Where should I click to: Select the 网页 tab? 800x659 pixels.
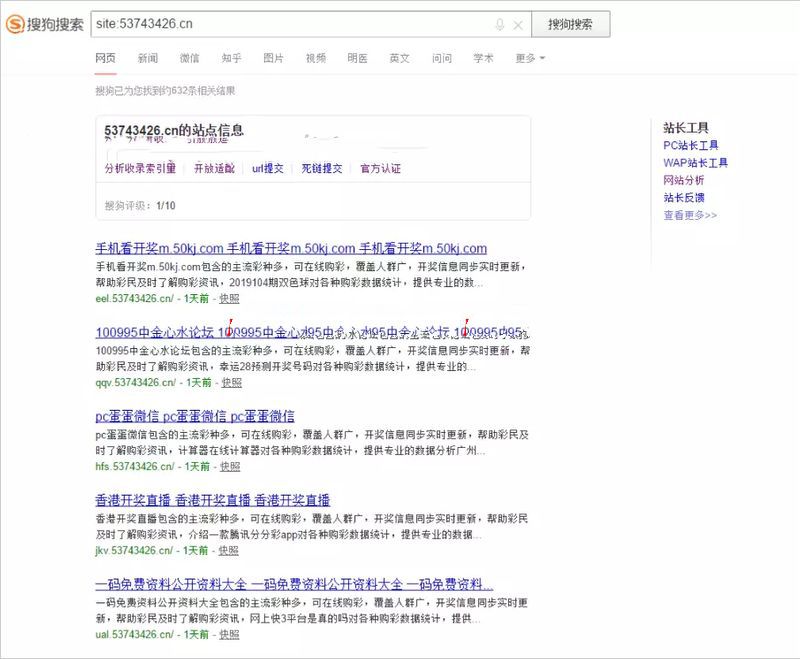106,58
